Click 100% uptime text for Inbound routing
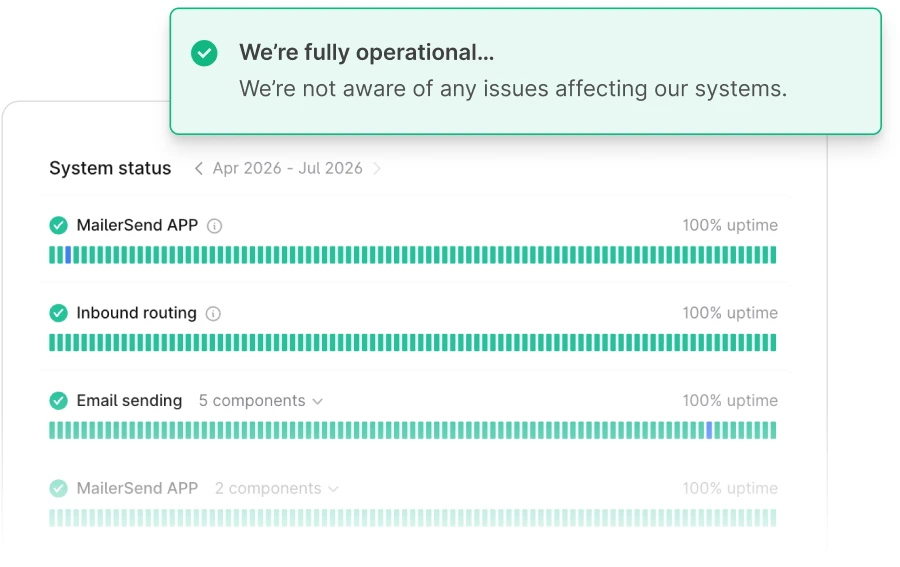The height and width of the screenshot is (567, 900). click(x=730, y=313)
